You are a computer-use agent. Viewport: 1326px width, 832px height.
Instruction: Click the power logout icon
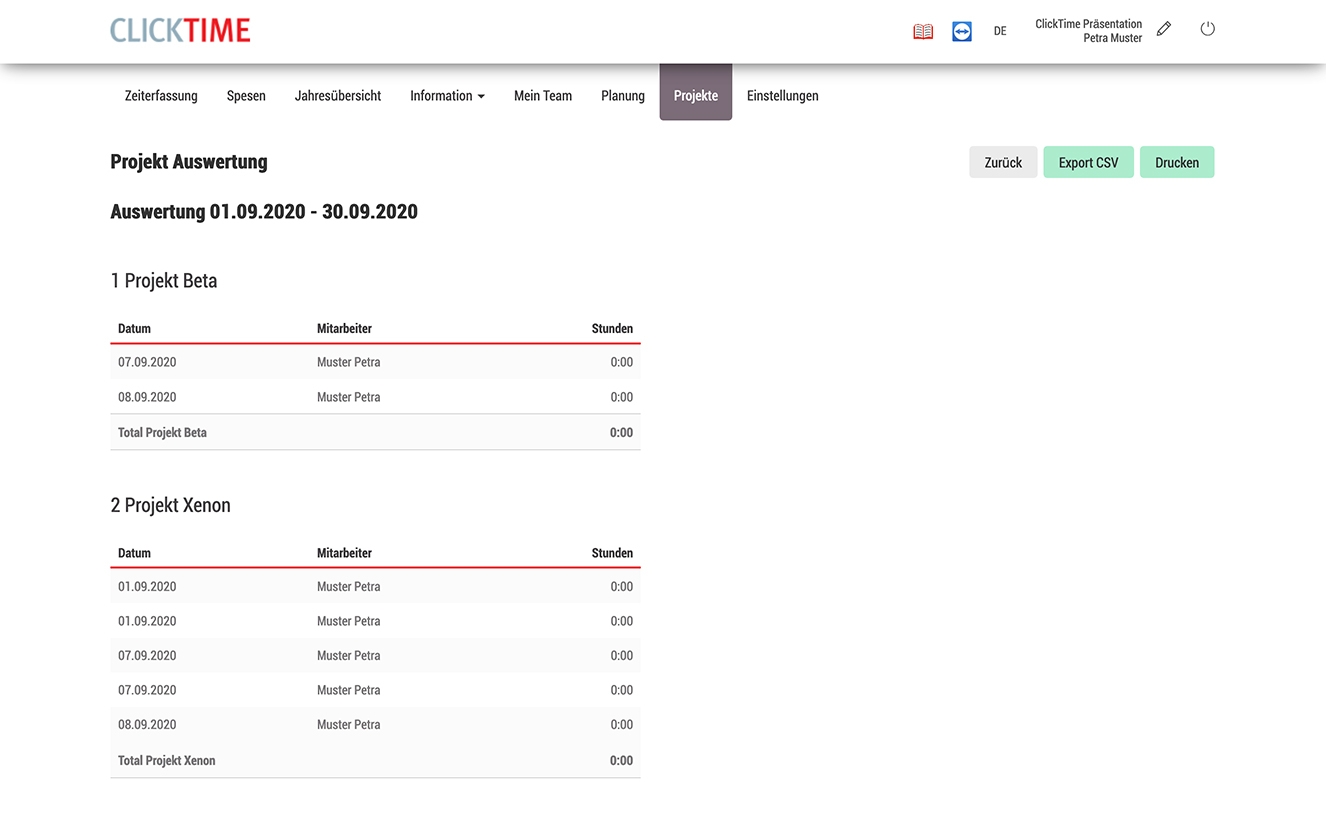[1207, 29]
